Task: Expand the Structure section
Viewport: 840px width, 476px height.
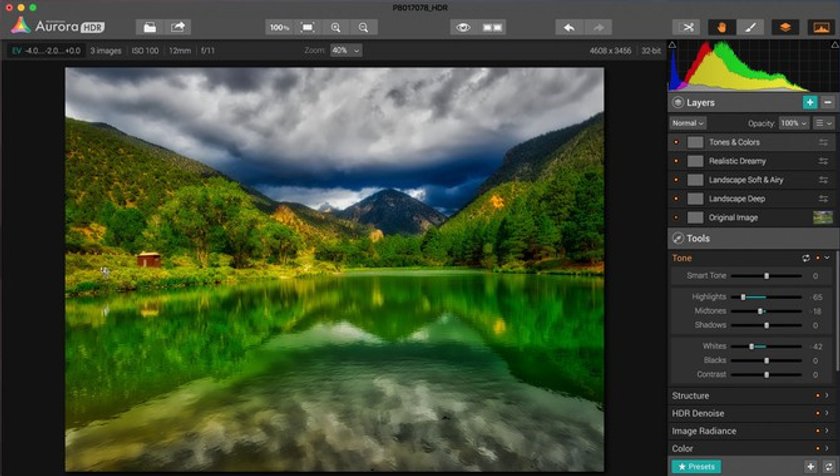Action: pyautogui.click(x=752, y=396)
